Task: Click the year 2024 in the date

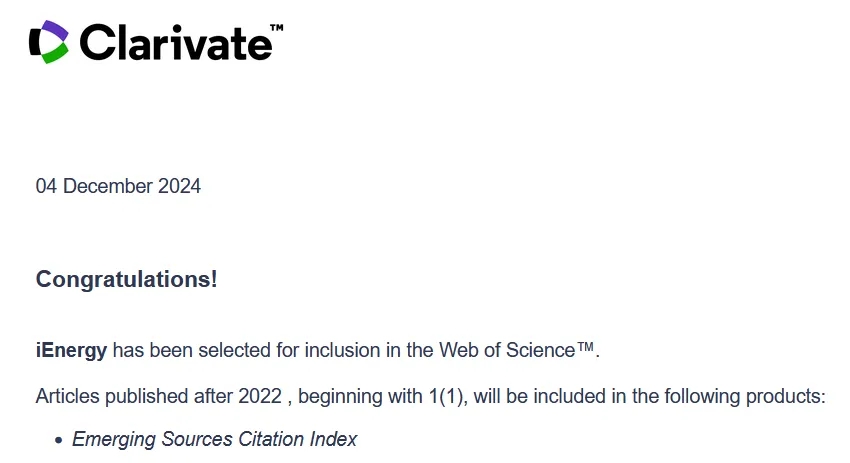Action: [x=179, y=186]
